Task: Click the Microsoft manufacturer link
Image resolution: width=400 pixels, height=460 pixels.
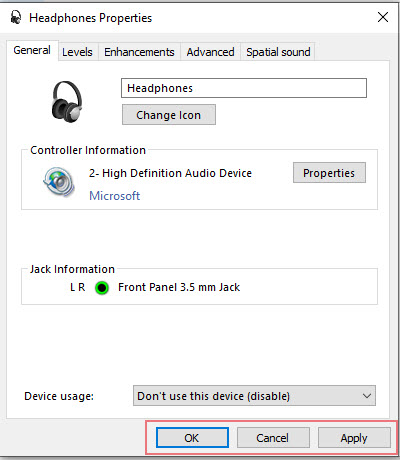Action: pyautogui.click(x=115, y=196)
